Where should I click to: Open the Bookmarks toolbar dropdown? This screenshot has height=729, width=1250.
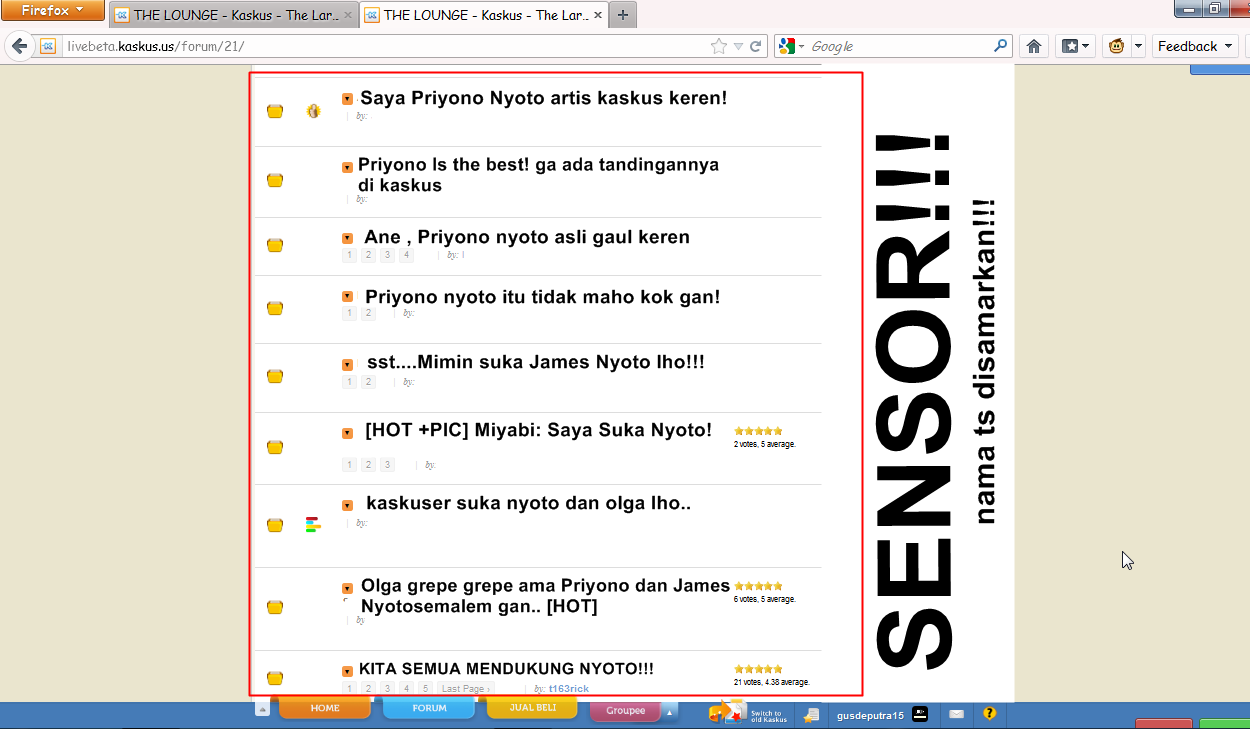1077,46
